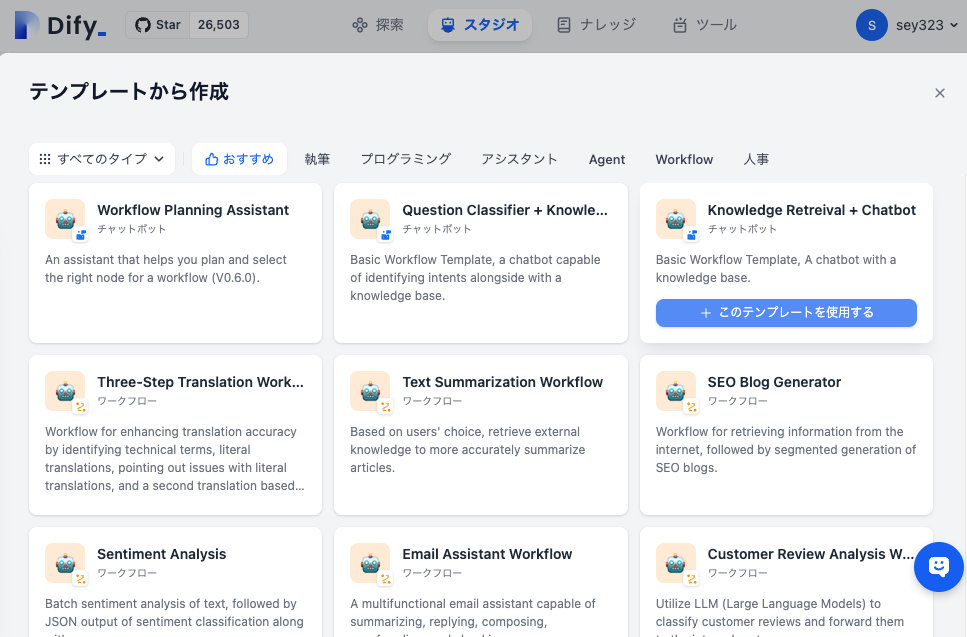Open the すべてのタイプ type dropdown

[x=102, y=159]
